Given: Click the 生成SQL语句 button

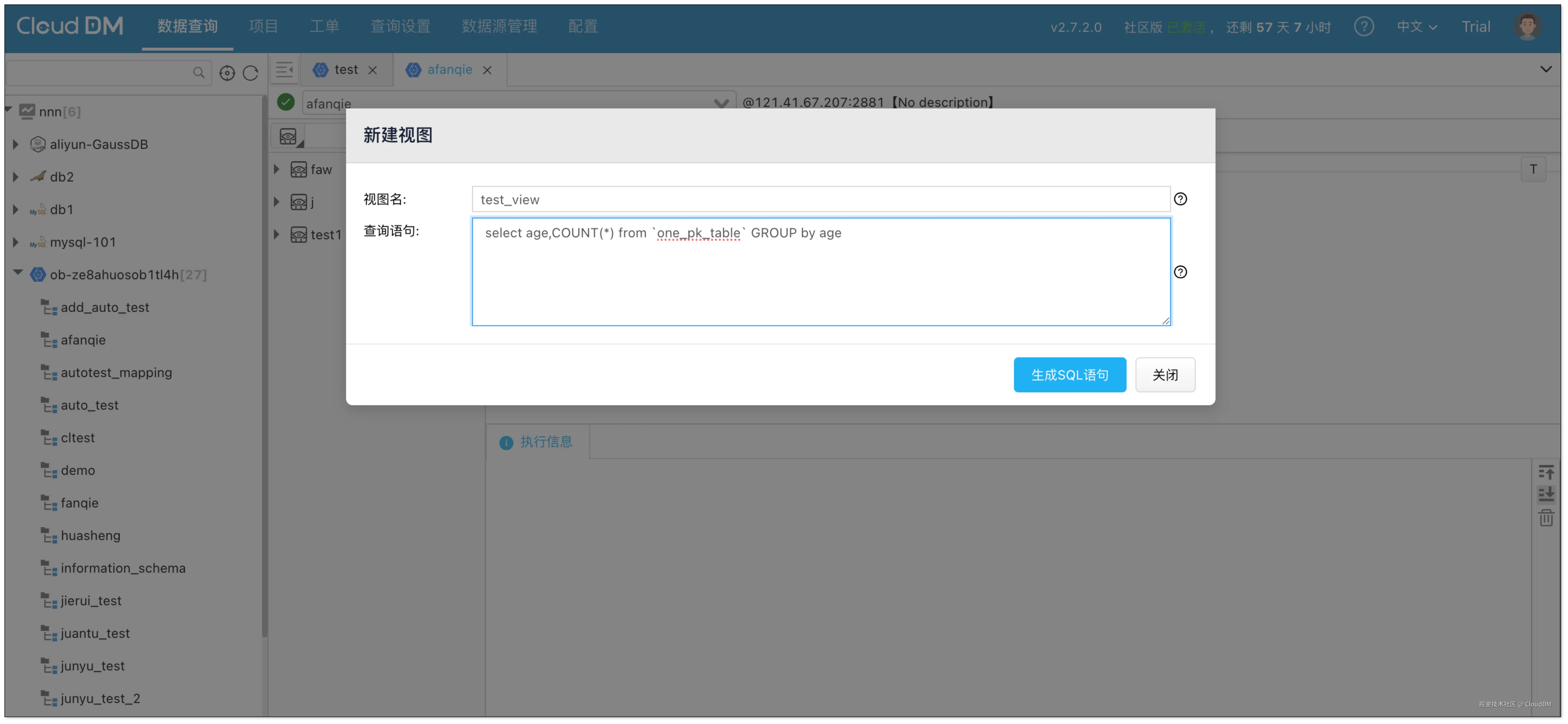Looking at the screenshot, I should click(x=1070, y=375).
